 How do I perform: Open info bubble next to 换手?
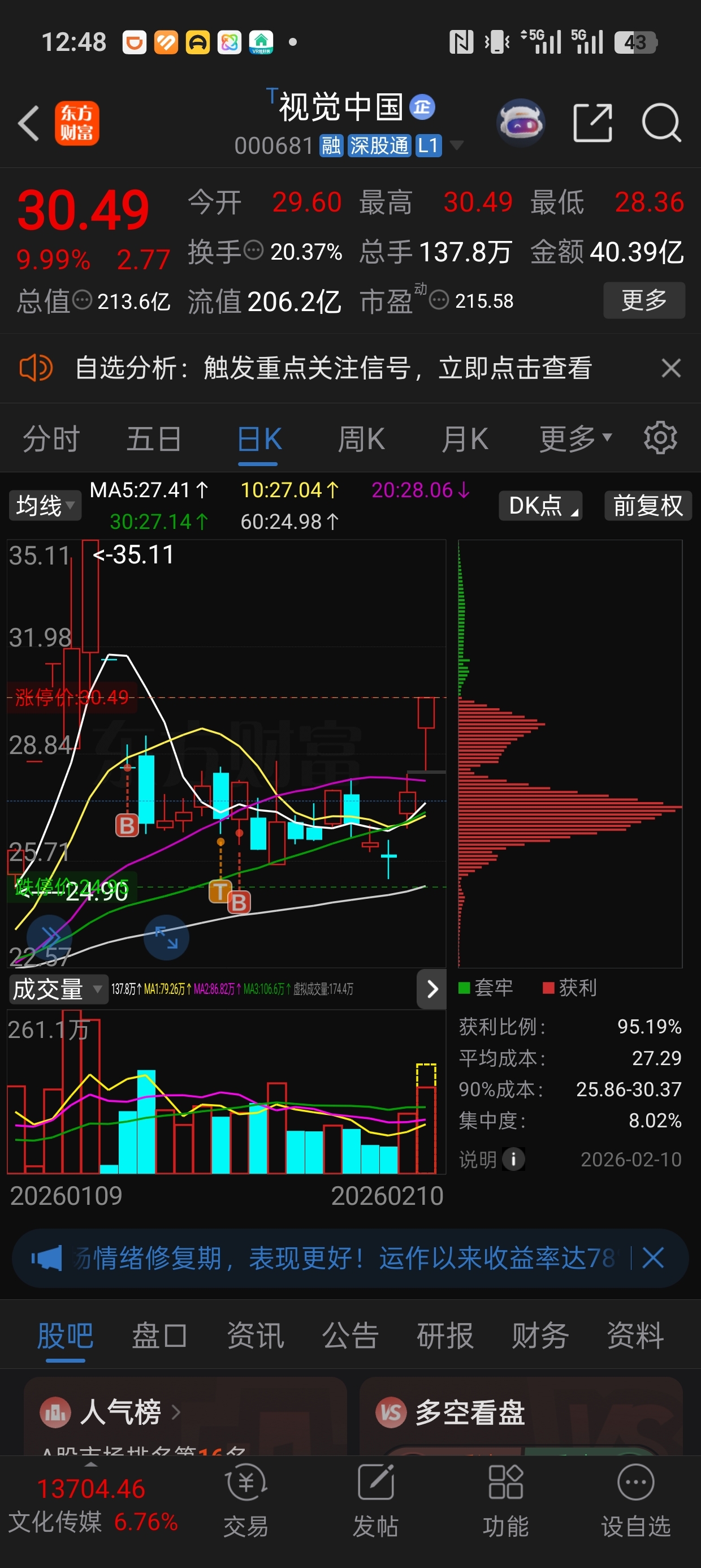click(x=253, y=249)
